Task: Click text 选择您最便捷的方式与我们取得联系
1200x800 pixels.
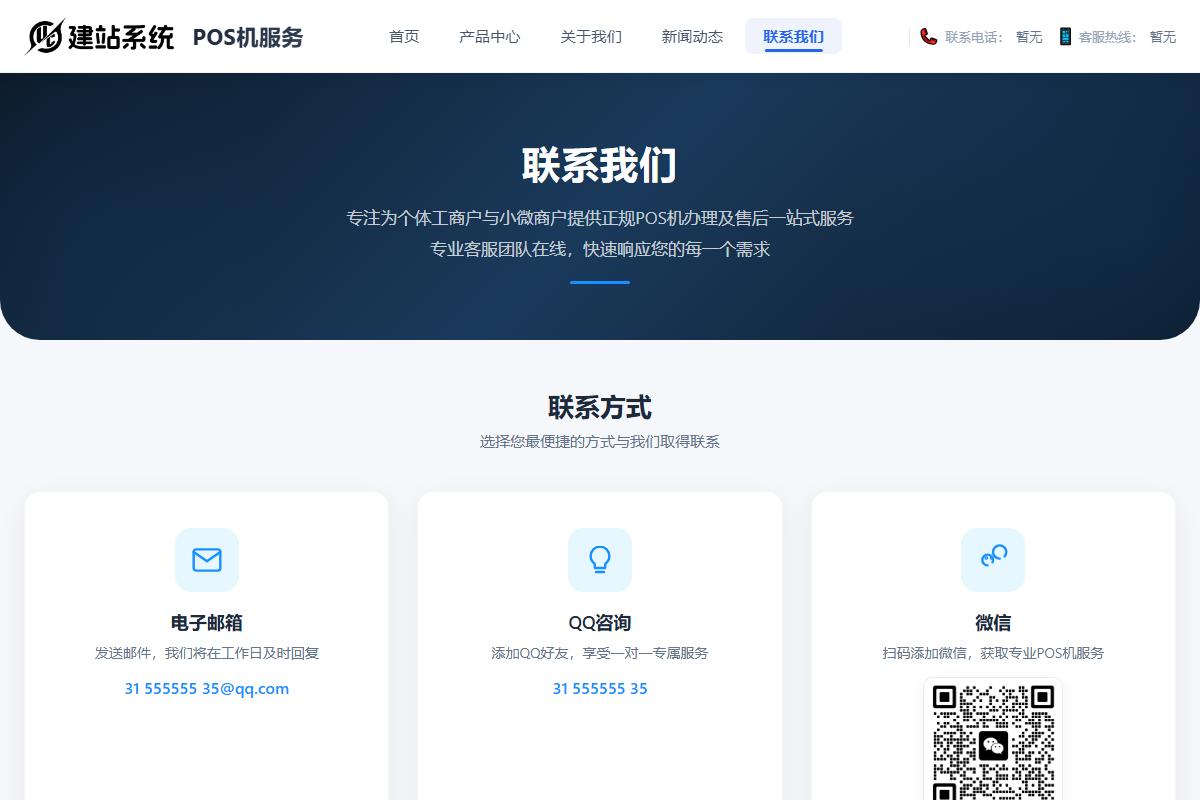Action: coord(600,441)
